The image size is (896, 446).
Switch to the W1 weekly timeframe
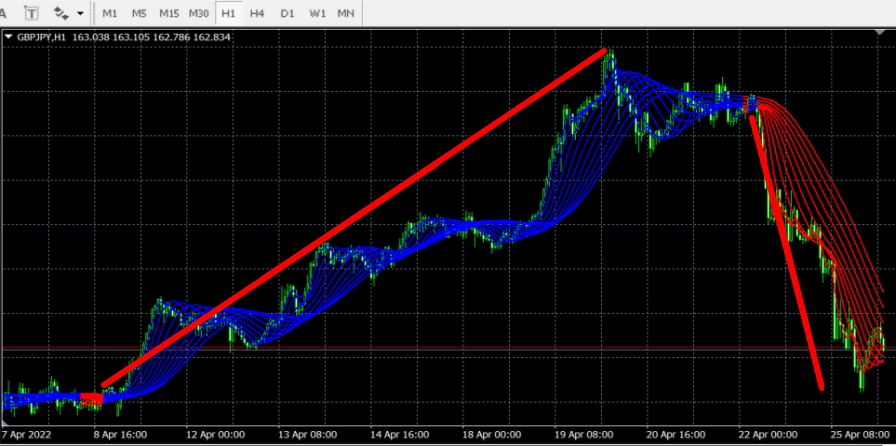pos(317,13)
